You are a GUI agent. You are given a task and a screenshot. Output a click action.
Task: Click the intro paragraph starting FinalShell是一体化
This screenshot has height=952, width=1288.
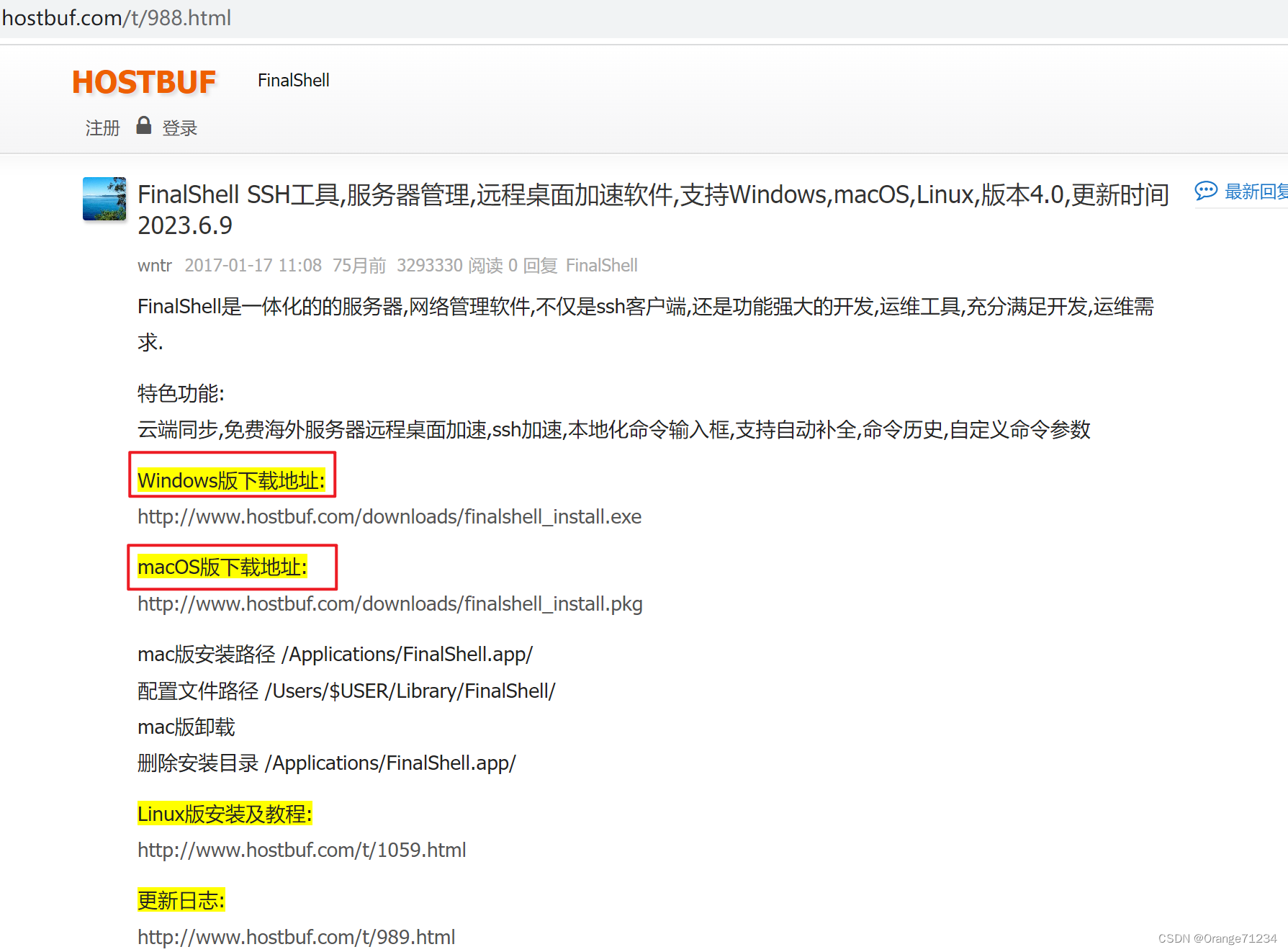(x=646, y=324)
